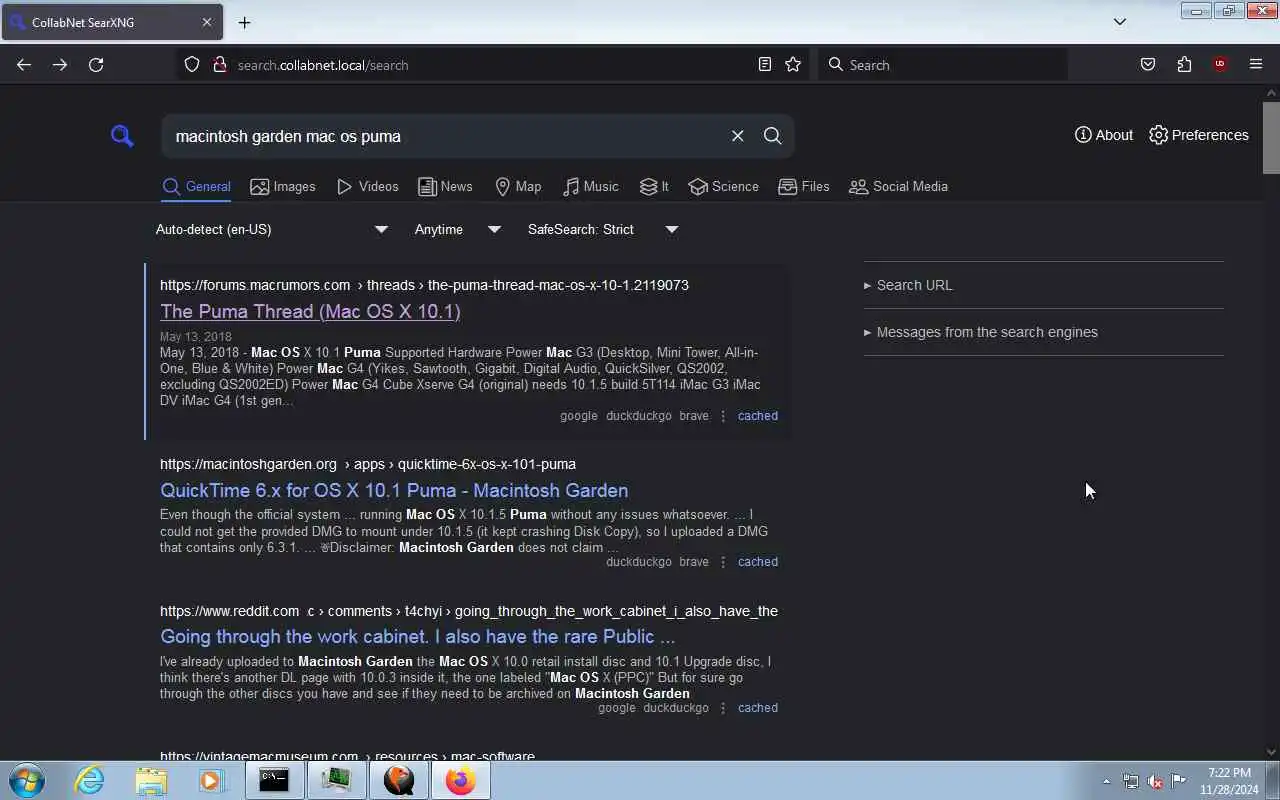The image size is (1280, 800).
Task: Open Windows Explorer folder from taskbar
Action: (151, 780)
